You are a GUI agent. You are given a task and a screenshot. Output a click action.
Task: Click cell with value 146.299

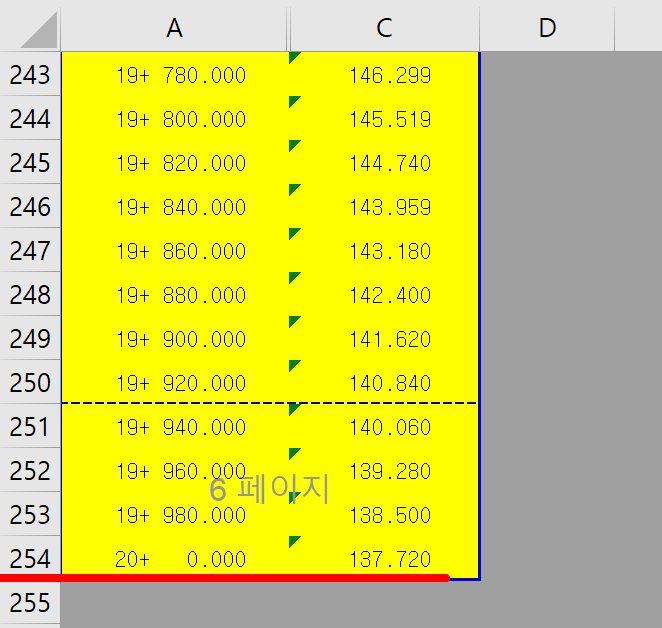[x=384, y=75]
